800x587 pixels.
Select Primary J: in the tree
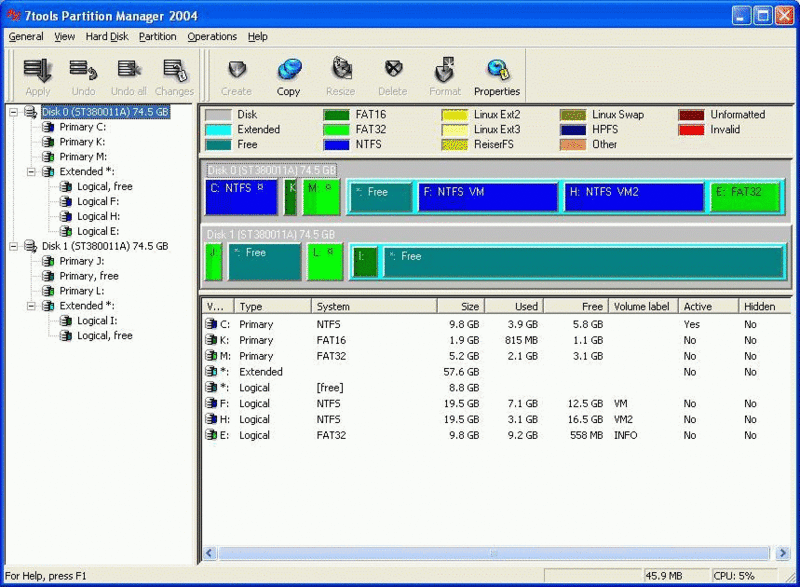82,261
